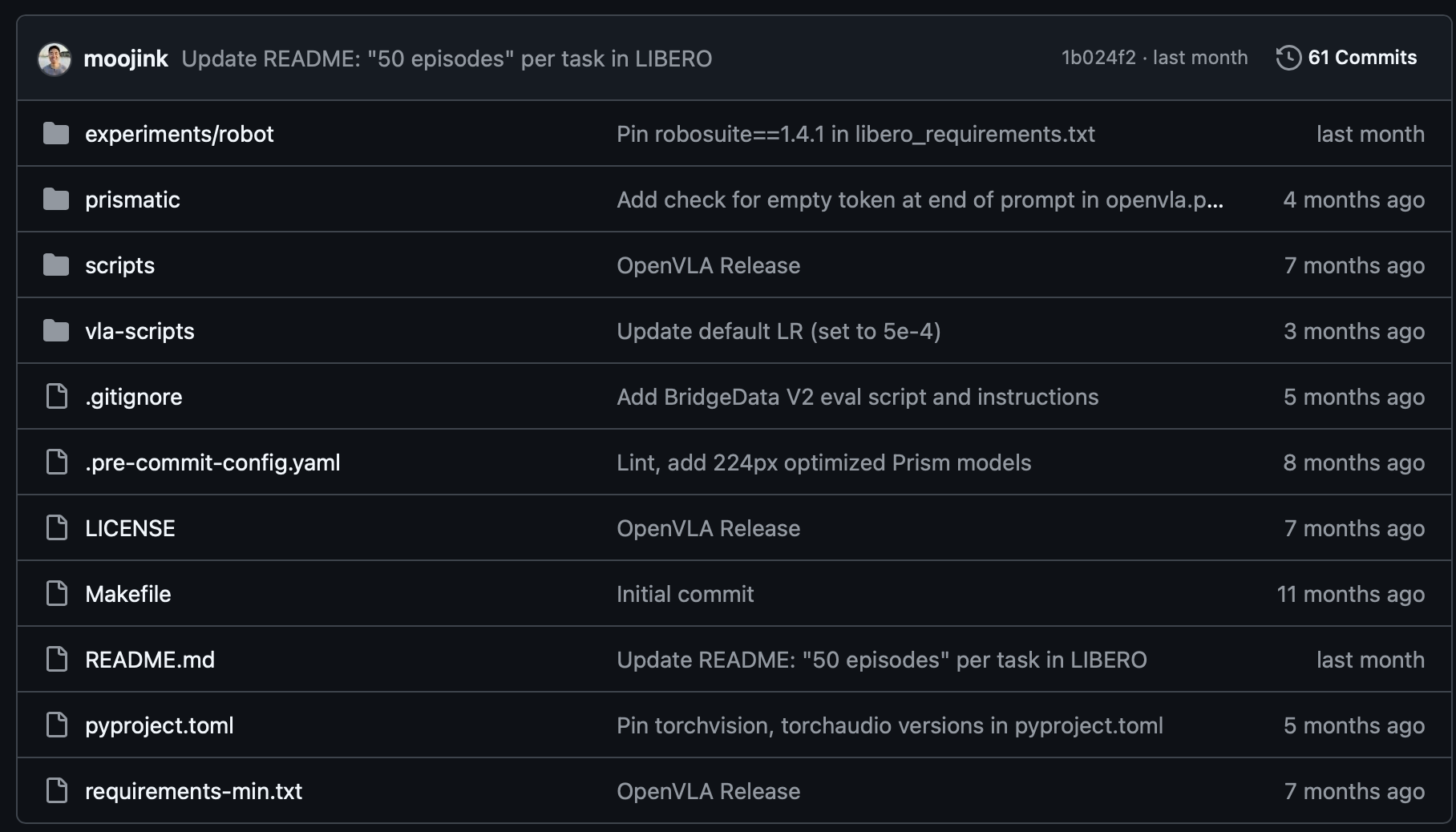
Task: Open .pre-commit-config.yaml file
Action: coord(212,462)
